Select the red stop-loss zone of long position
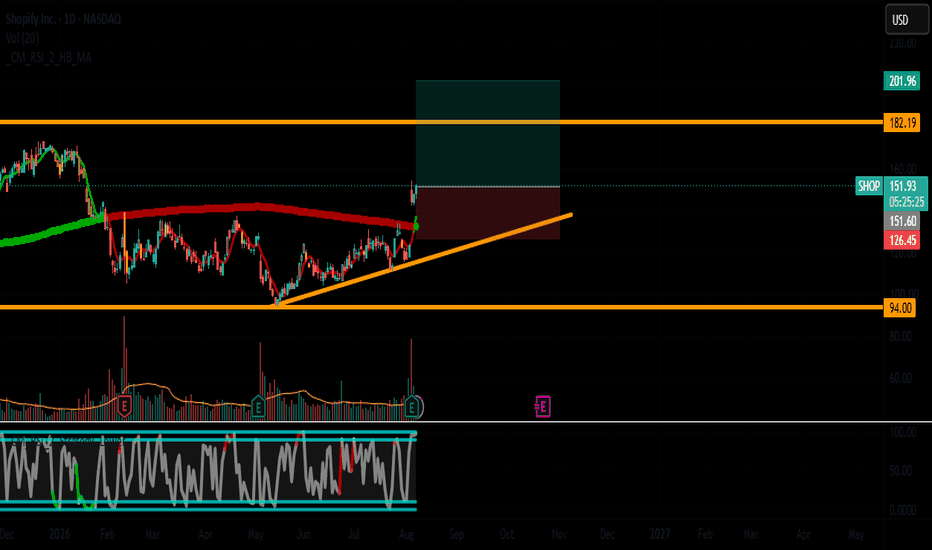Screen dimensions: 932x550 pyautogui.click(x=487, y=213)
